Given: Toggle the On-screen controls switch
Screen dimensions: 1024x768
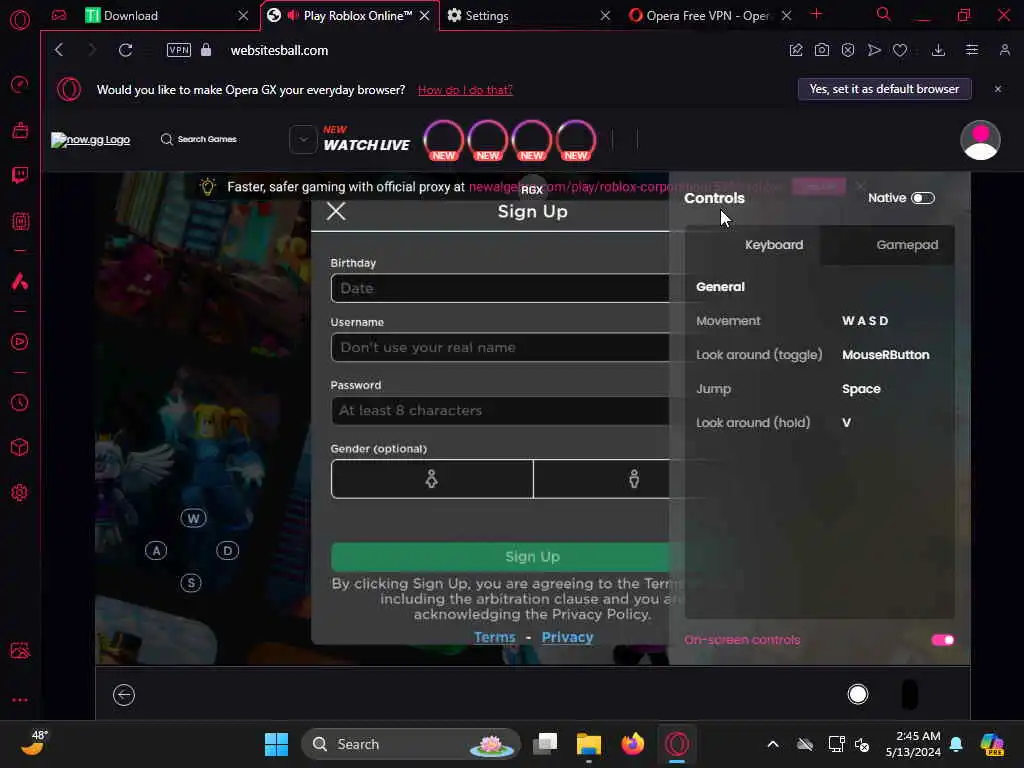Looking at the screenshot, I should click(942, 640).
